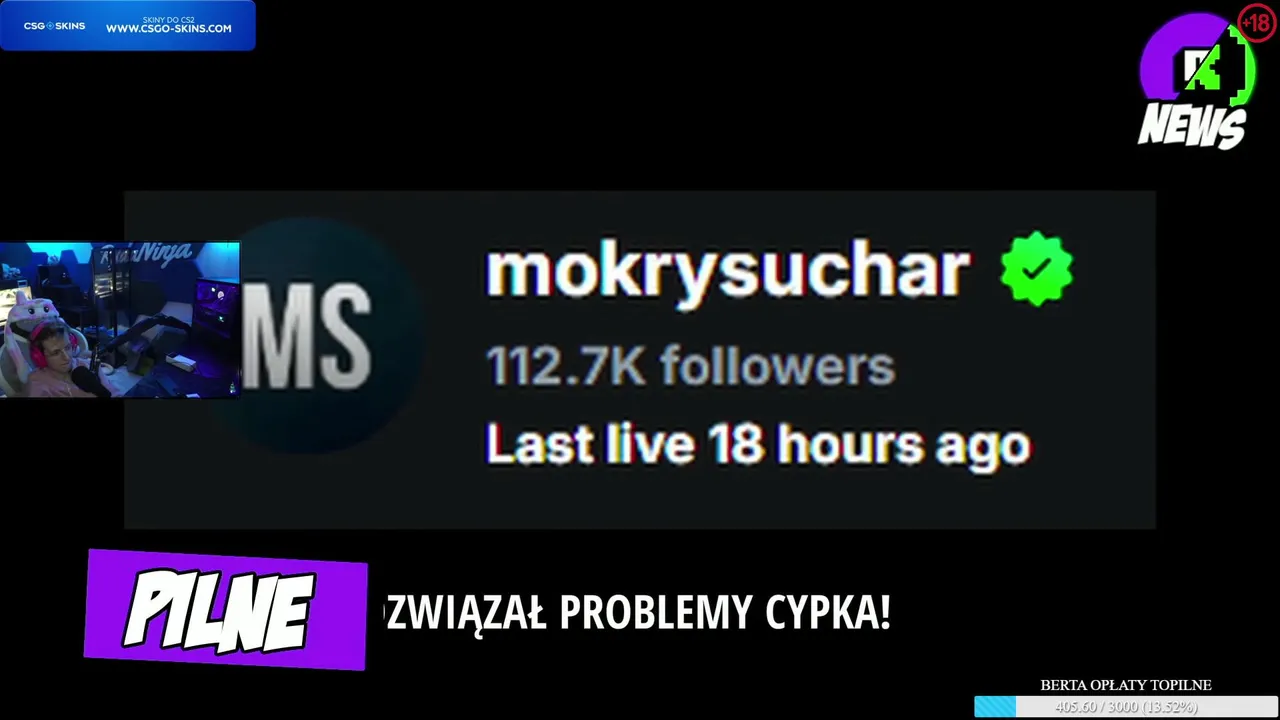Open the www.csgo-skins.com link

point(168,28)
